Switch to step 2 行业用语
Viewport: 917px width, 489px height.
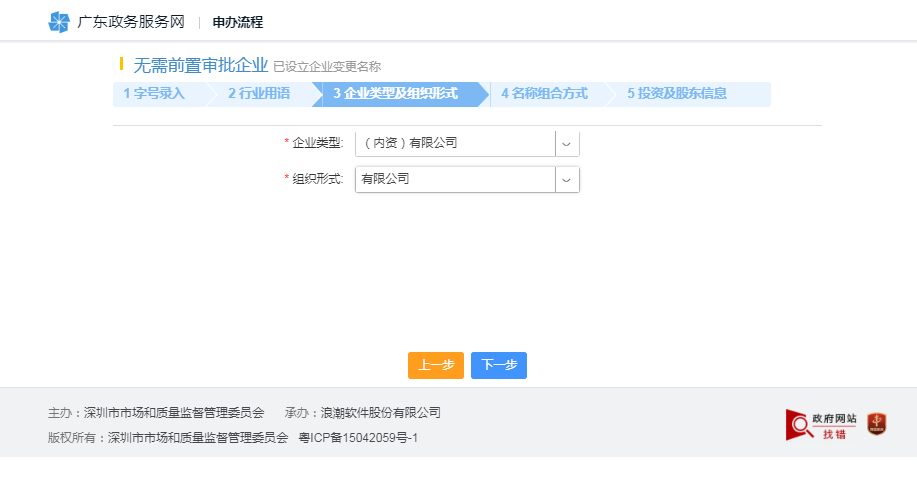(x=259, y=94)
